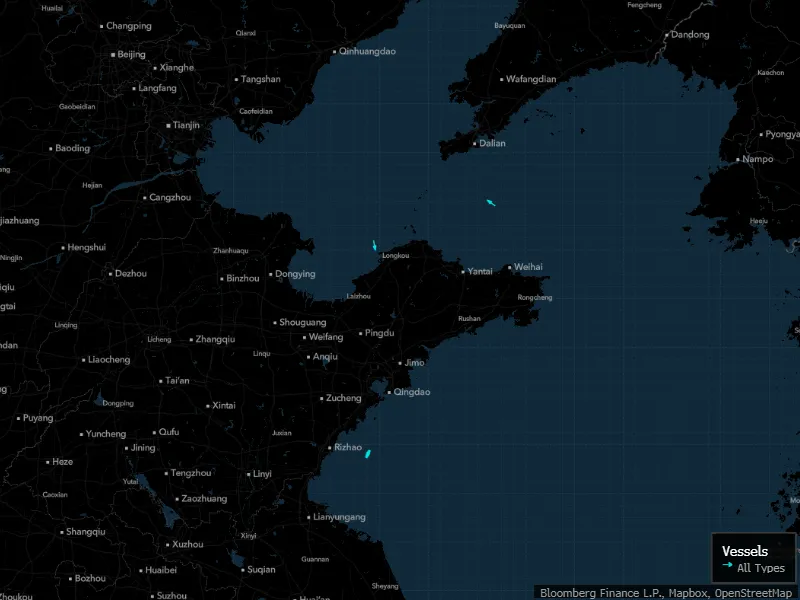Click the Liaocheng city label
Viewport: 800px width, 600px height.
(x=109, y=360)
